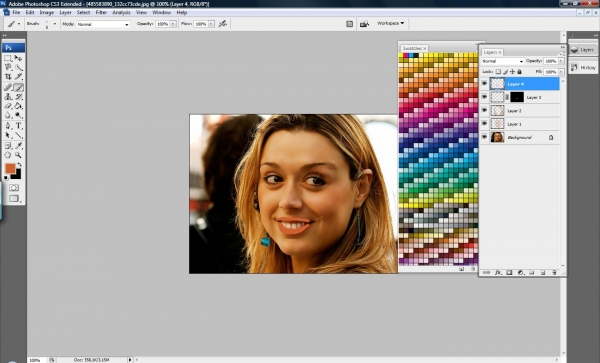600x363 pixels.
Task: Open the File menu
Action: coord(16,13)
